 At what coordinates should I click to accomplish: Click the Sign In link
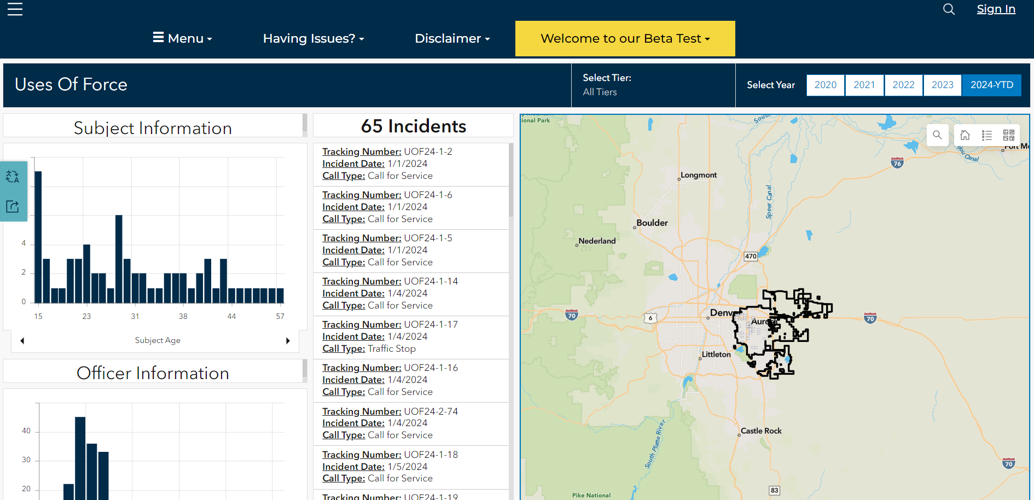995,9
